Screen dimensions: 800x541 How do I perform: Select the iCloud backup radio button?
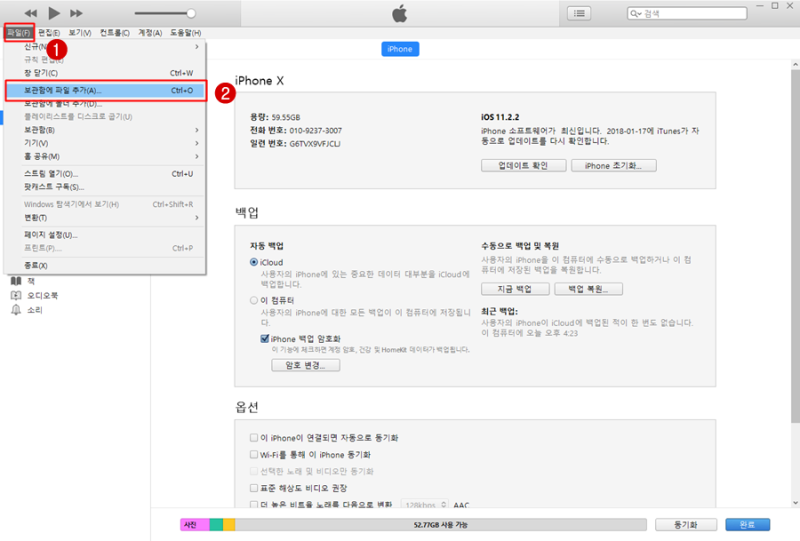[254, 262]
